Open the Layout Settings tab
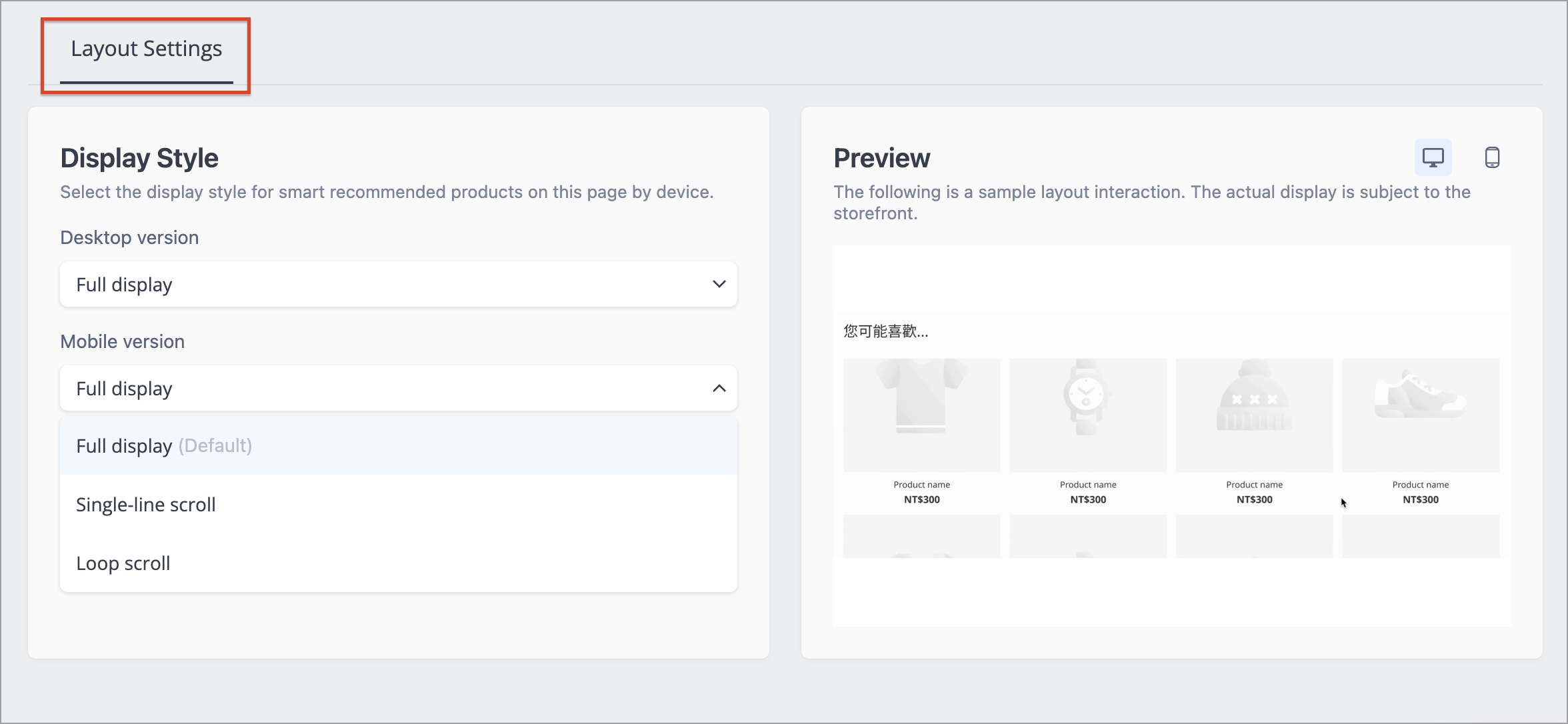 (146, 49)
